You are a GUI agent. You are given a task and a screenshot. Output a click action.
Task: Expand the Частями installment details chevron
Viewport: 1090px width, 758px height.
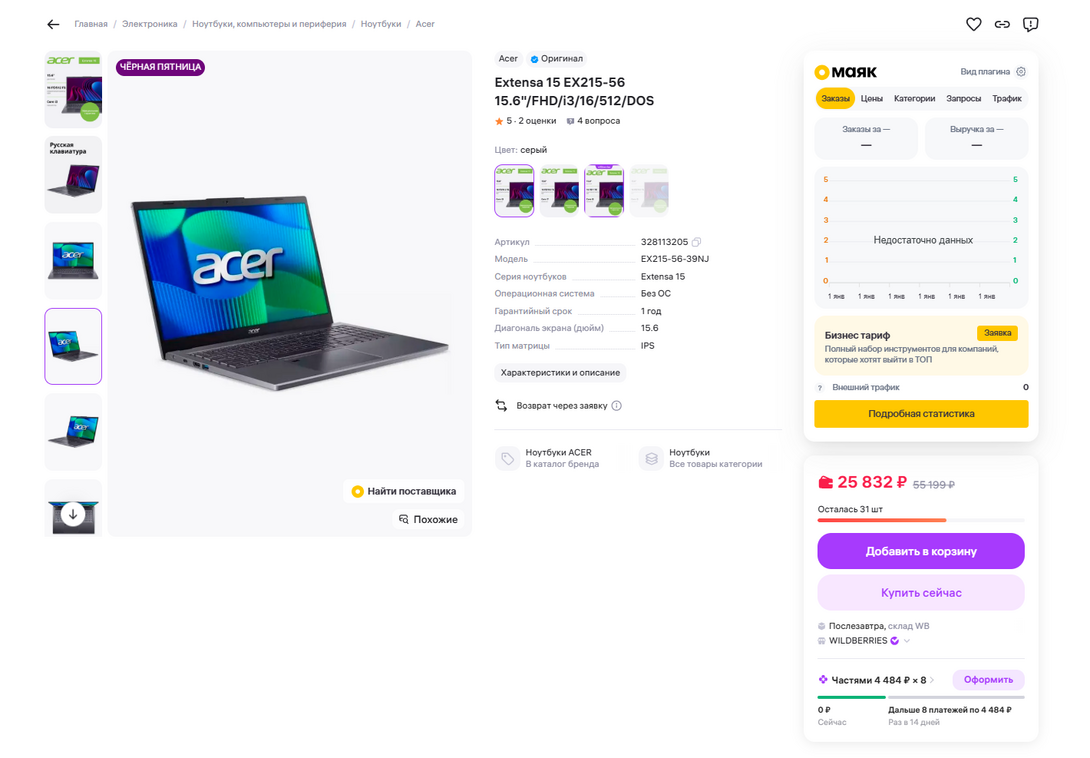tap(932, 680)
